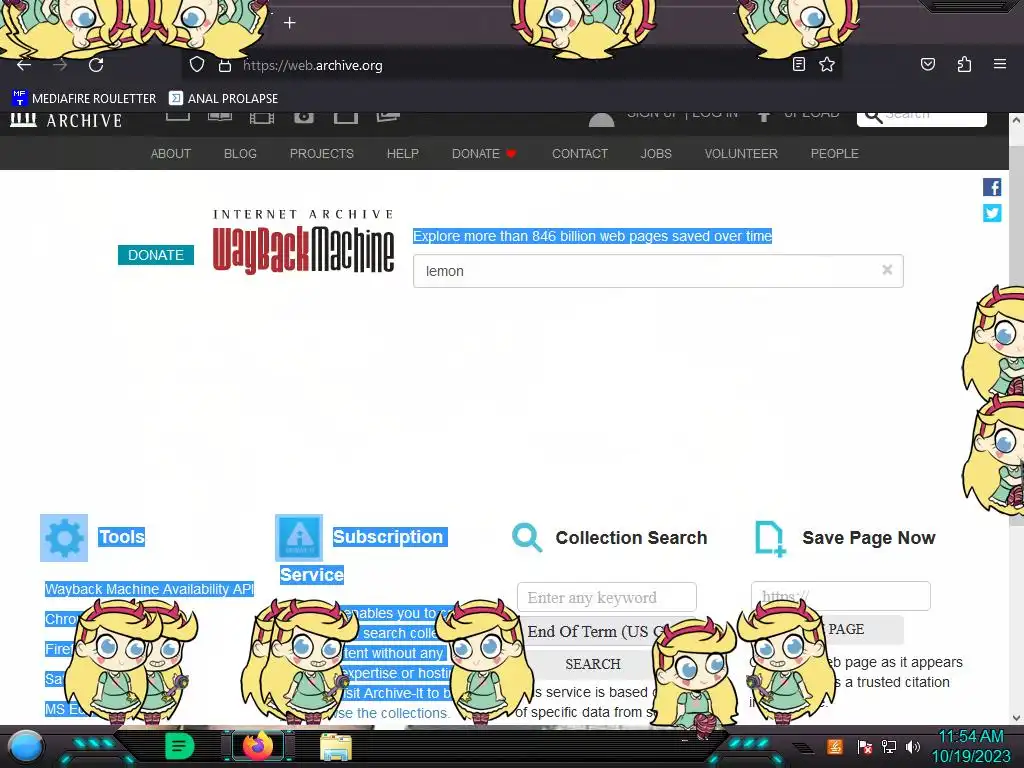The image size is (1024, 768).
Task: Share on Twitter icon
Action: tap(991, 213)
